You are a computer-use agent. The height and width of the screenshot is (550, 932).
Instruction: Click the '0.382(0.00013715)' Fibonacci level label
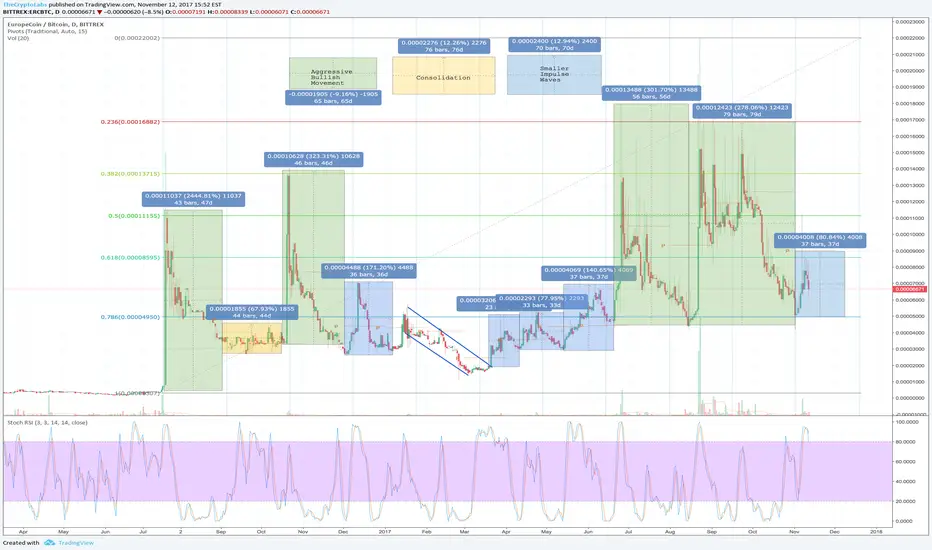(130, 174)
